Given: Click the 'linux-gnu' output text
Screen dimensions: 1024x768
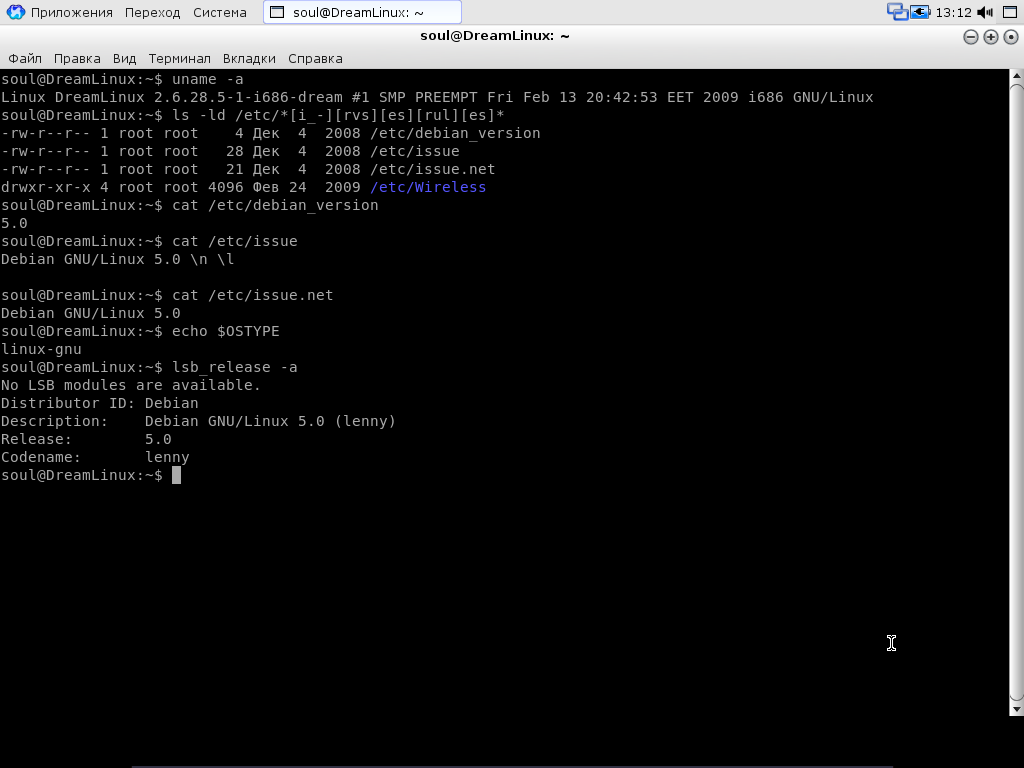Looking at the screenshot, I should coord(41,349).
